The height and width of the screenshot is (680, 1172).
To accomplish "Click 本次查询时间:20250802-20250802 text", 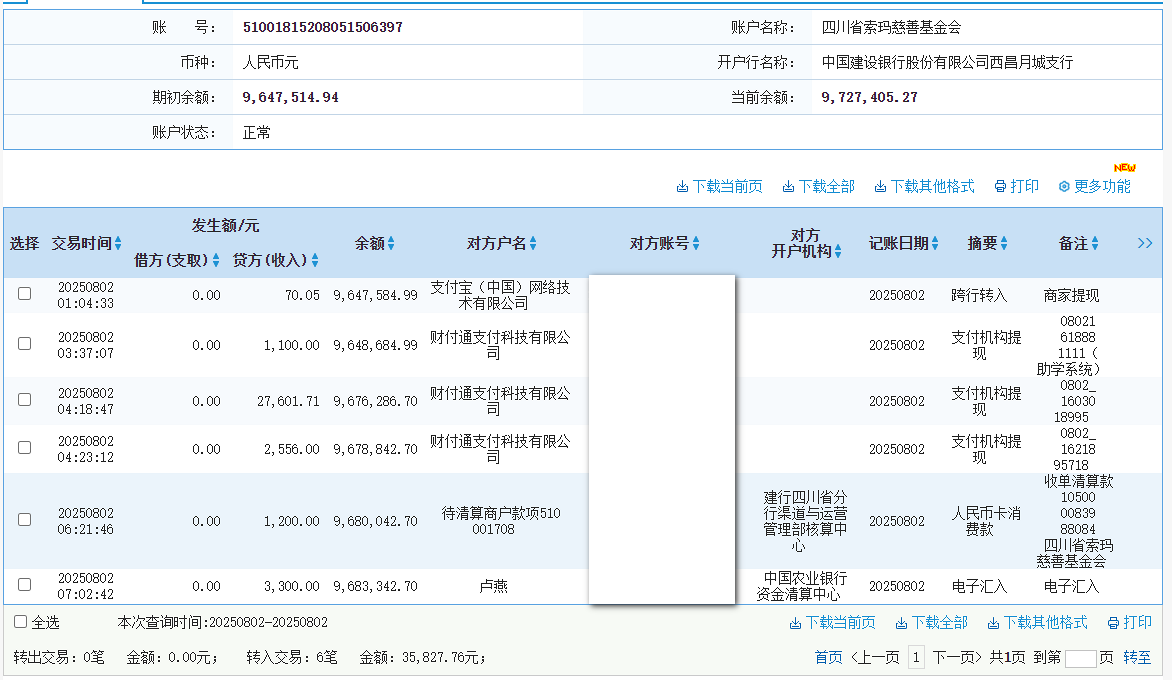I will tap(223, 622).
